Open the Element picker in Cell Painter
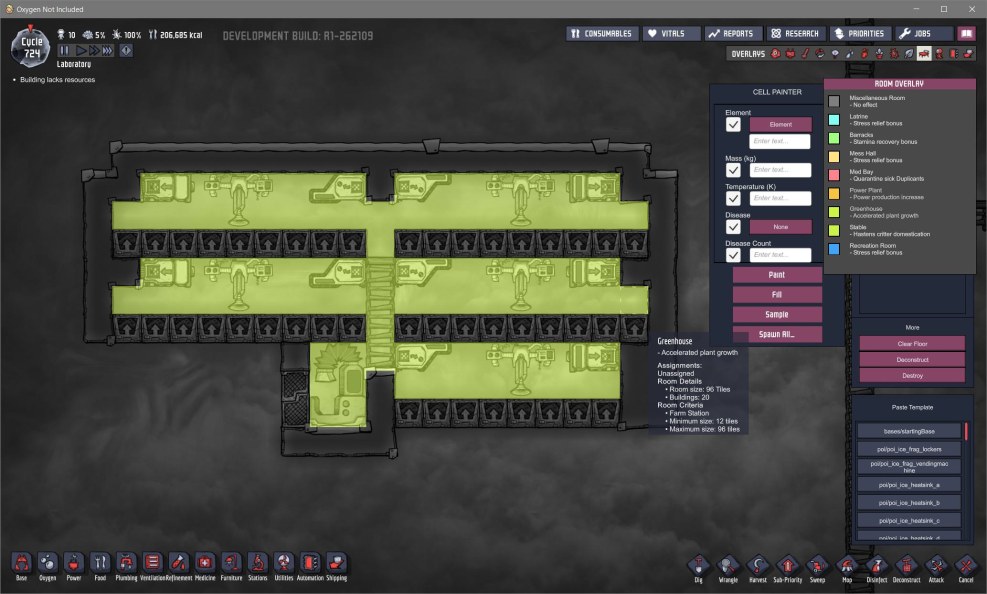 pos(780,125)
